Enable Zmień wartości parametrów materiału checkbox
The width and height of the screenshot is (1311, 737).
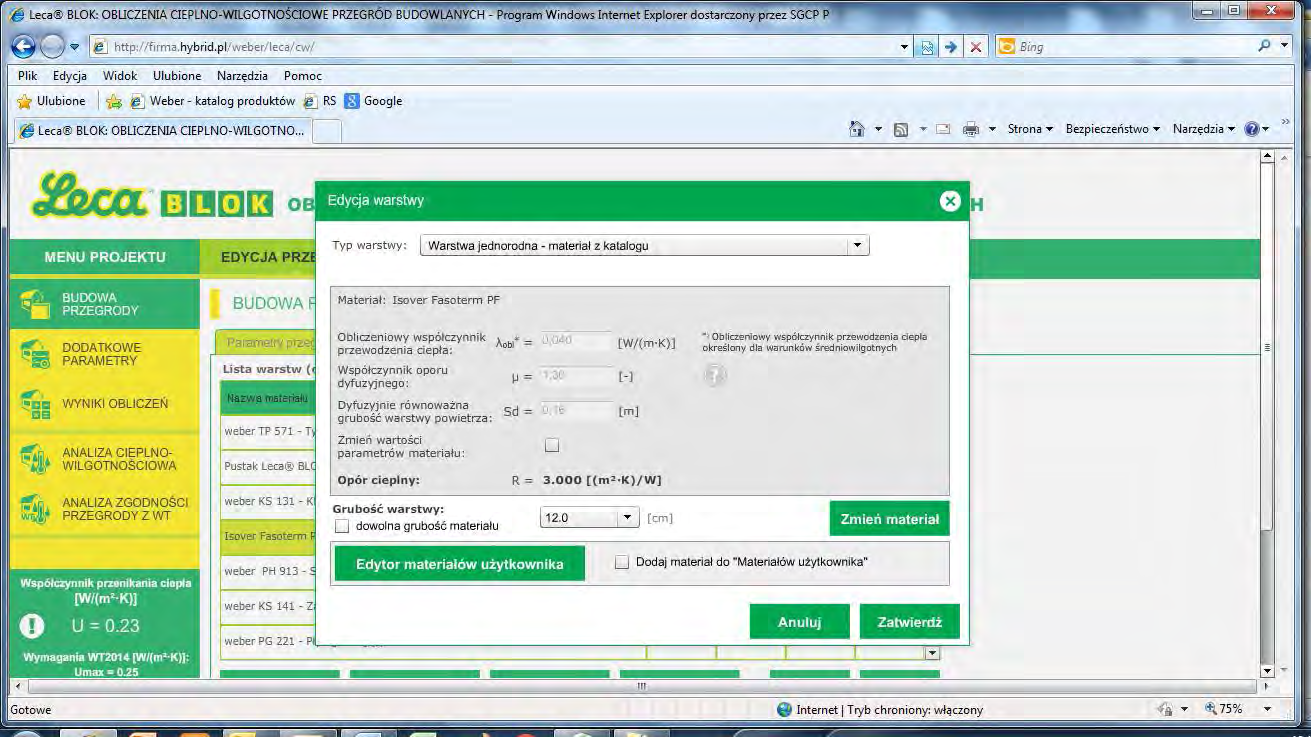click(x=552, y=446)
